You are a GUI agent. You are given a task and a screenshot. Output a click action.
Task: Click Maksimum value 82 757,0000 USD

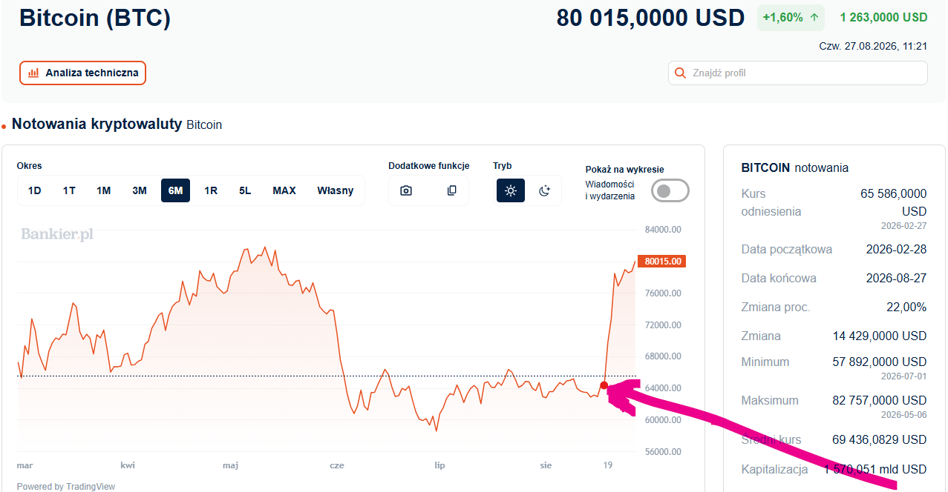point(880,401)
